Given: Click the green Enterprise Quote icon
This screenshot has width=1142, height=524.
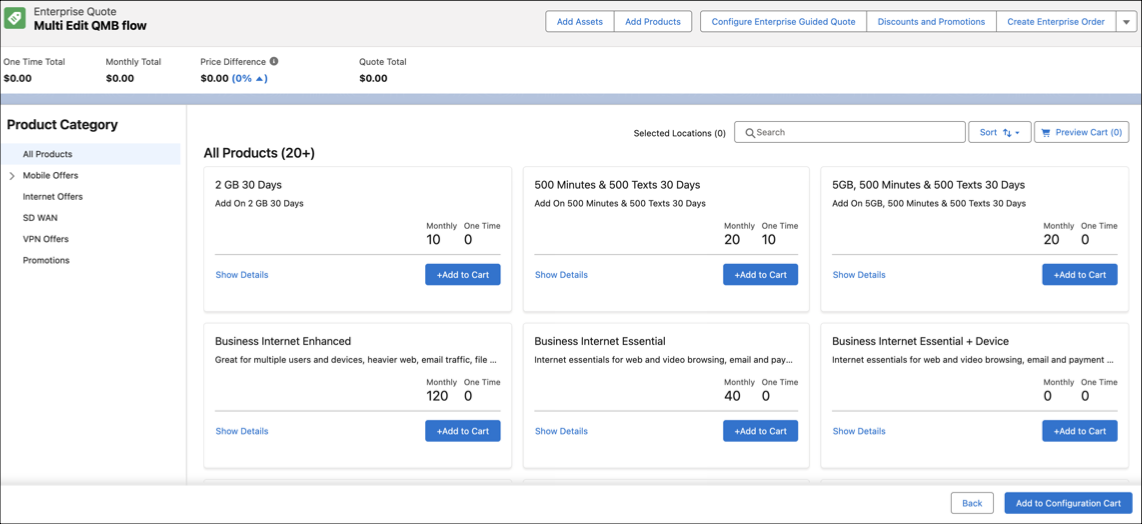Looking at the screenshot, I should point(16,18).
